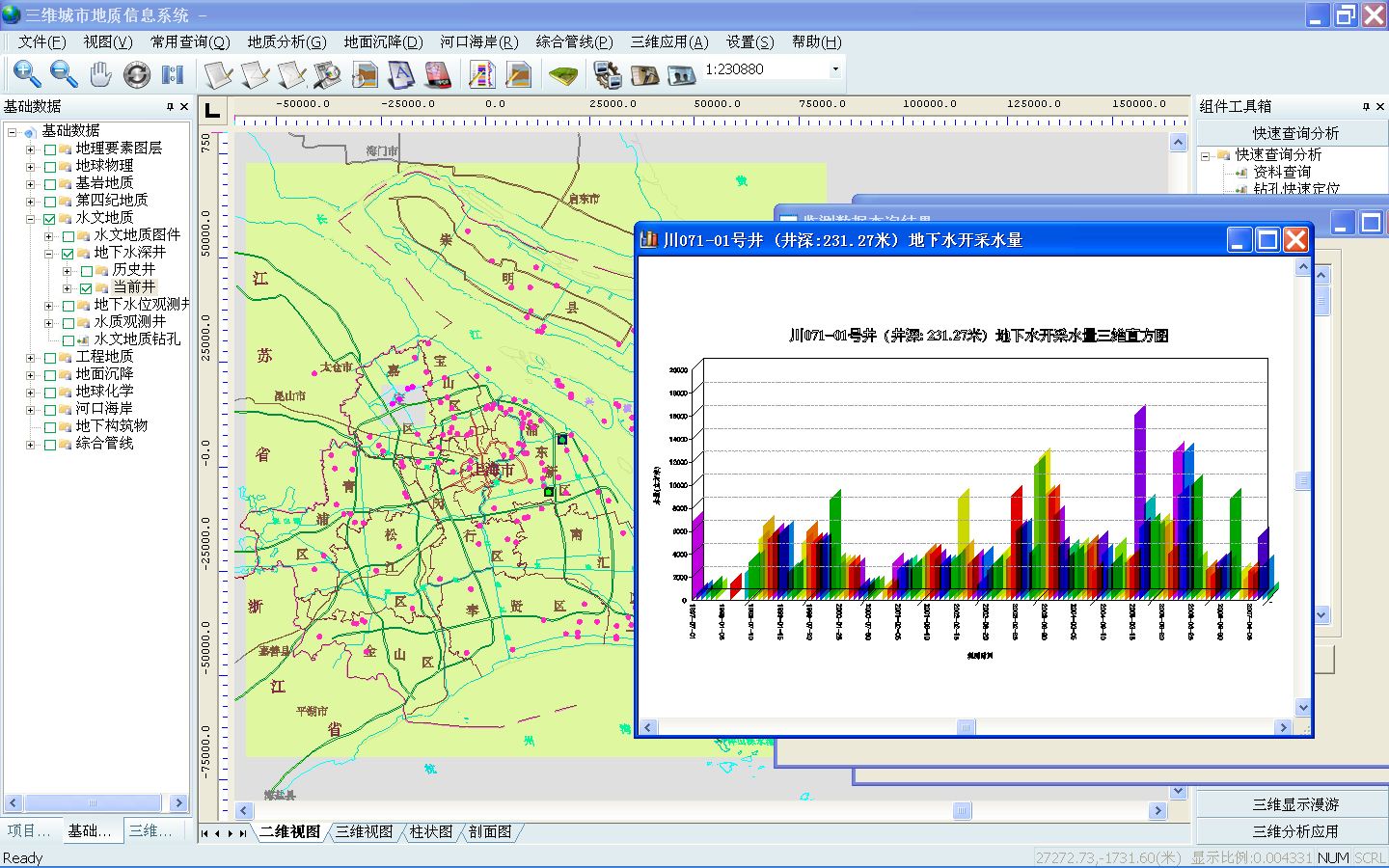Click the leftmost pencil-on-paper drawing icon
1389x868 pixels.
(x=219, y=74)
